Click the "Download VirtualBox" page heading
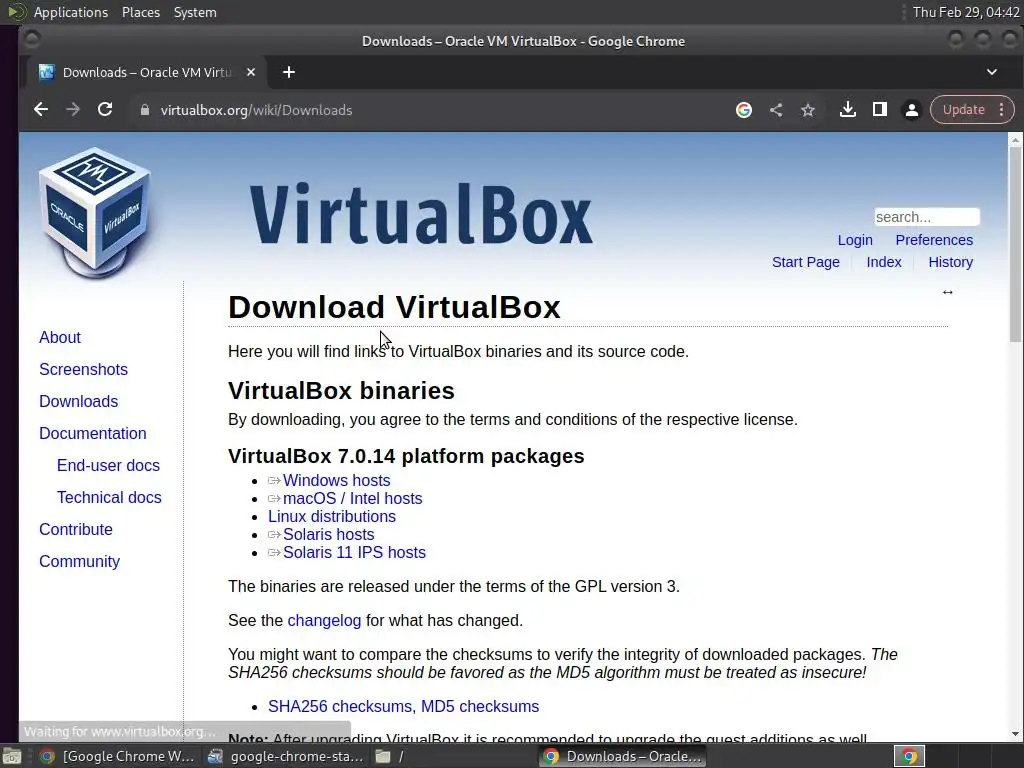Image resolution: width=1024 pixels, height=768 pixels. click(x=394, y=307)
